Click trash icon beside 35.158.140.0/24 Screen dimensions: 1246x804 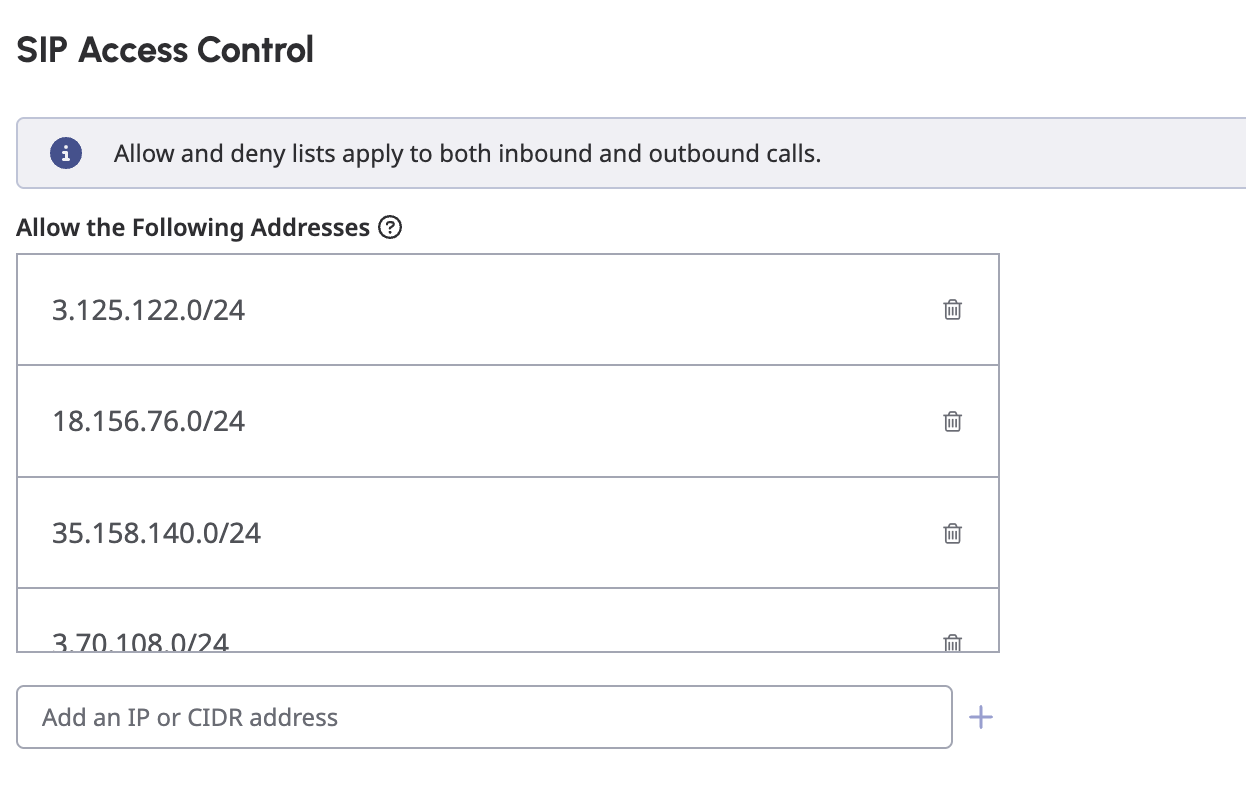tap(953, 533)
